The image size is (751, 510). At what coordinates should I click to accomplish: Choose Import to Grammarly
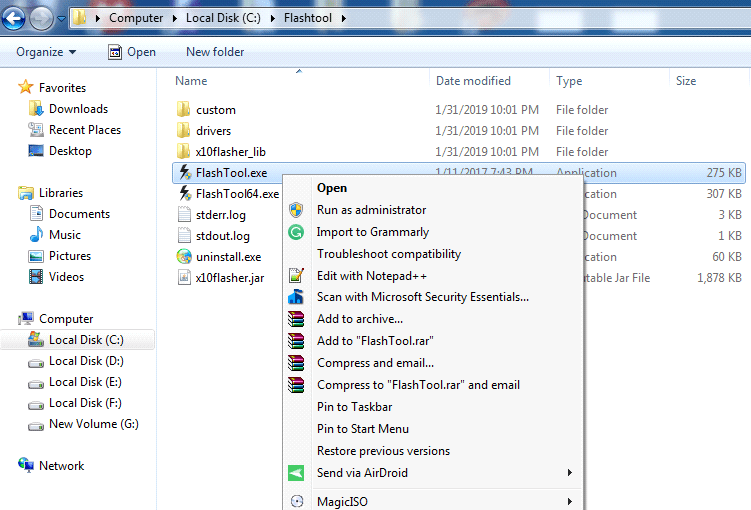point(433,232)
